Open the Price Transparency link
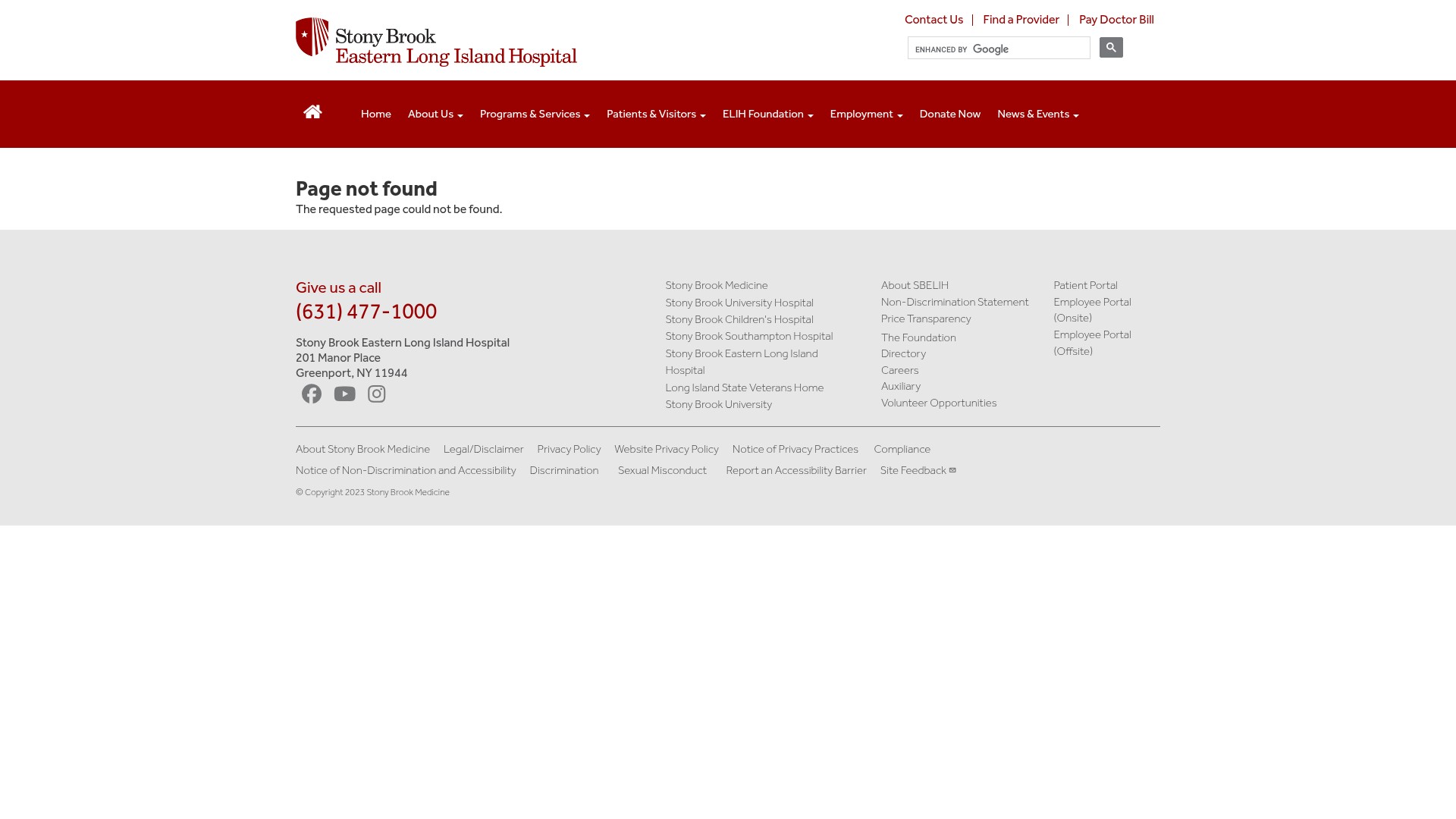The width and height of the screenshot is (1456, 819). point(926,318)
